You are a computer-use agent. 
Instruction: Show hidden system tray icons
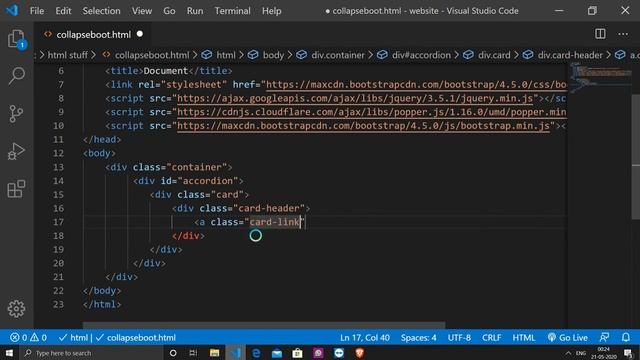click(x=568, y=353)
